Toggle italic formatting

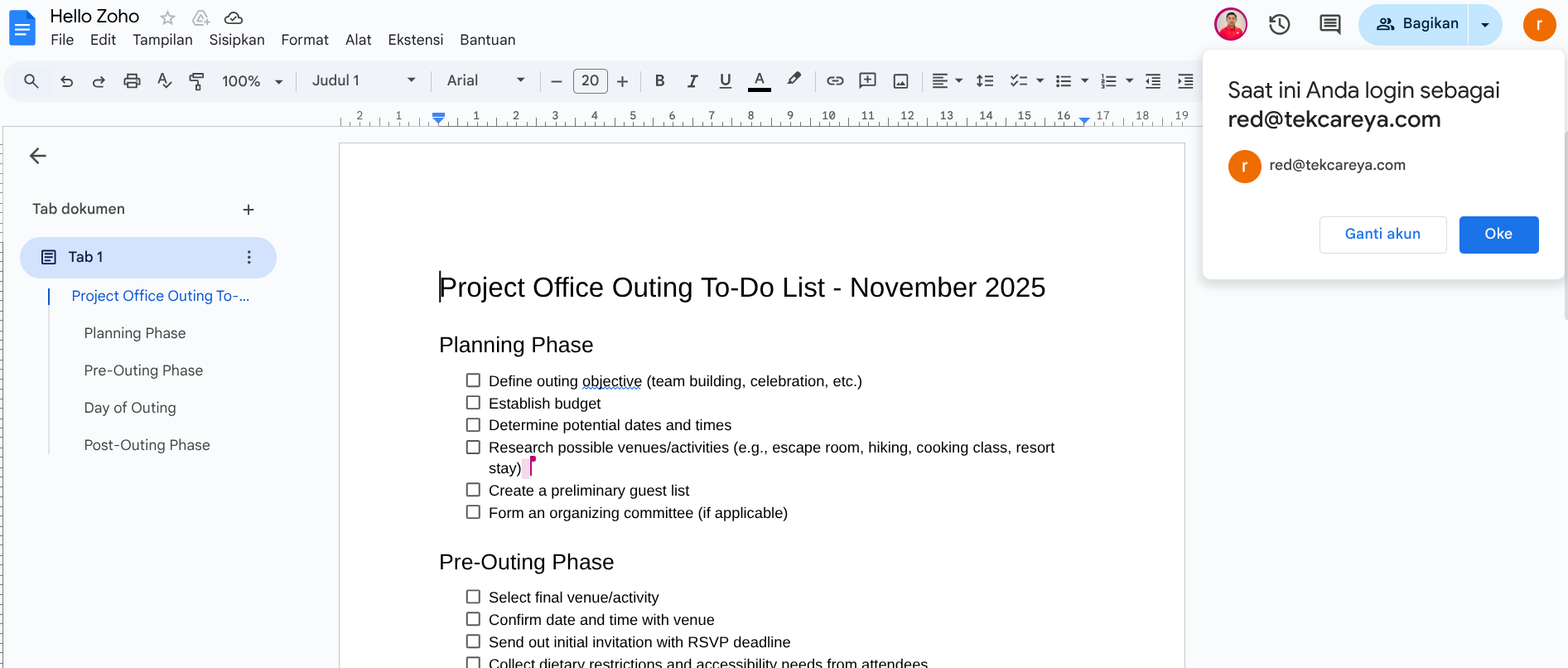click(x=692, y=81)
